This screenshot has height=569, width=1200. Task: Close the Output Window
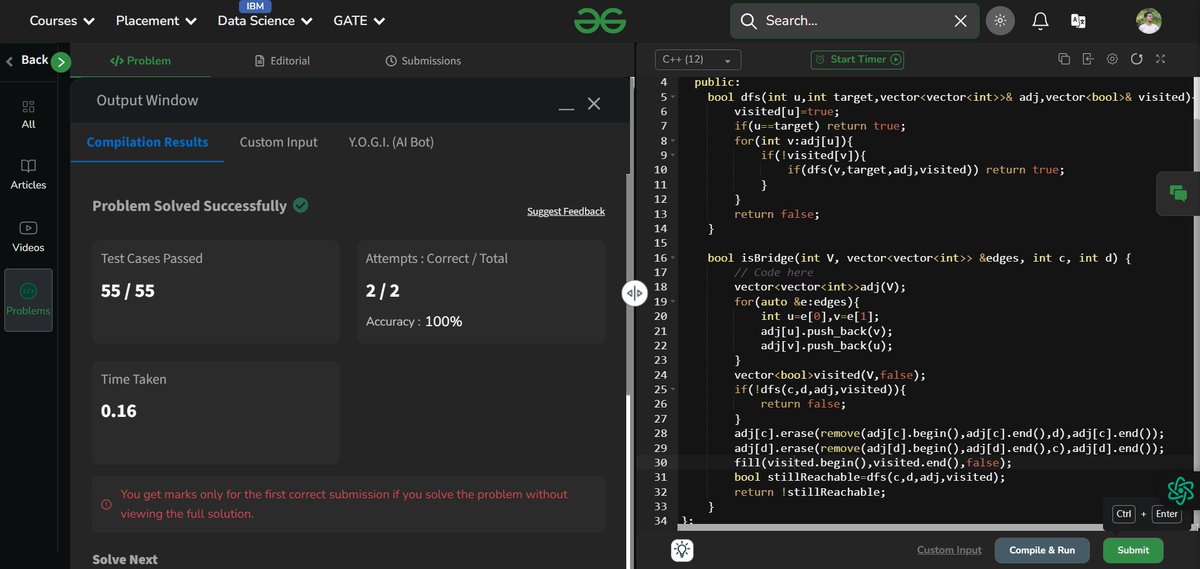tap(594, 103)
